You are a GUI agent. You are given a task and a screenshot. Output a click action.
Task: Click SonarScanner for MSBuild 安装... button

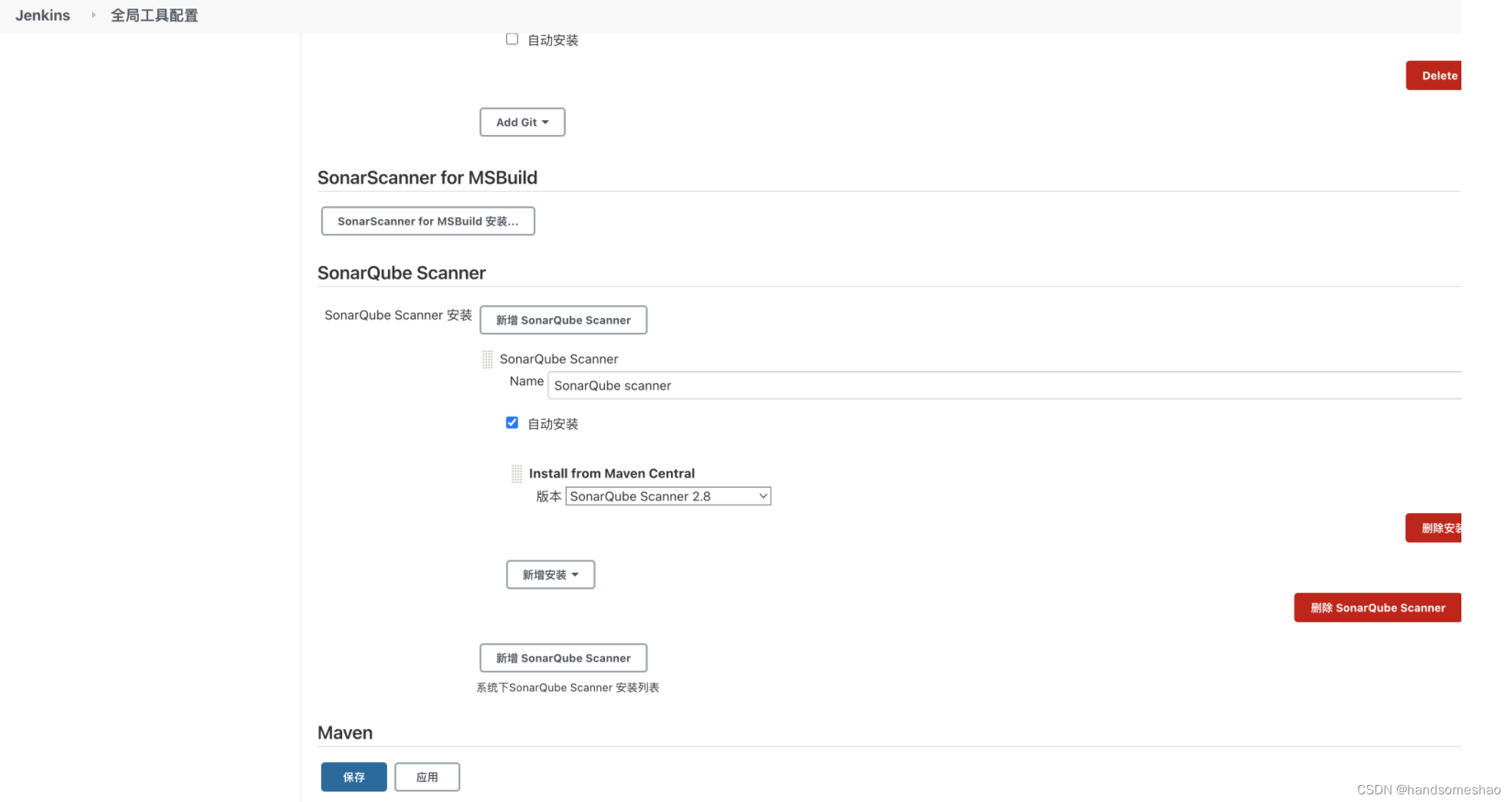point(428,221)
